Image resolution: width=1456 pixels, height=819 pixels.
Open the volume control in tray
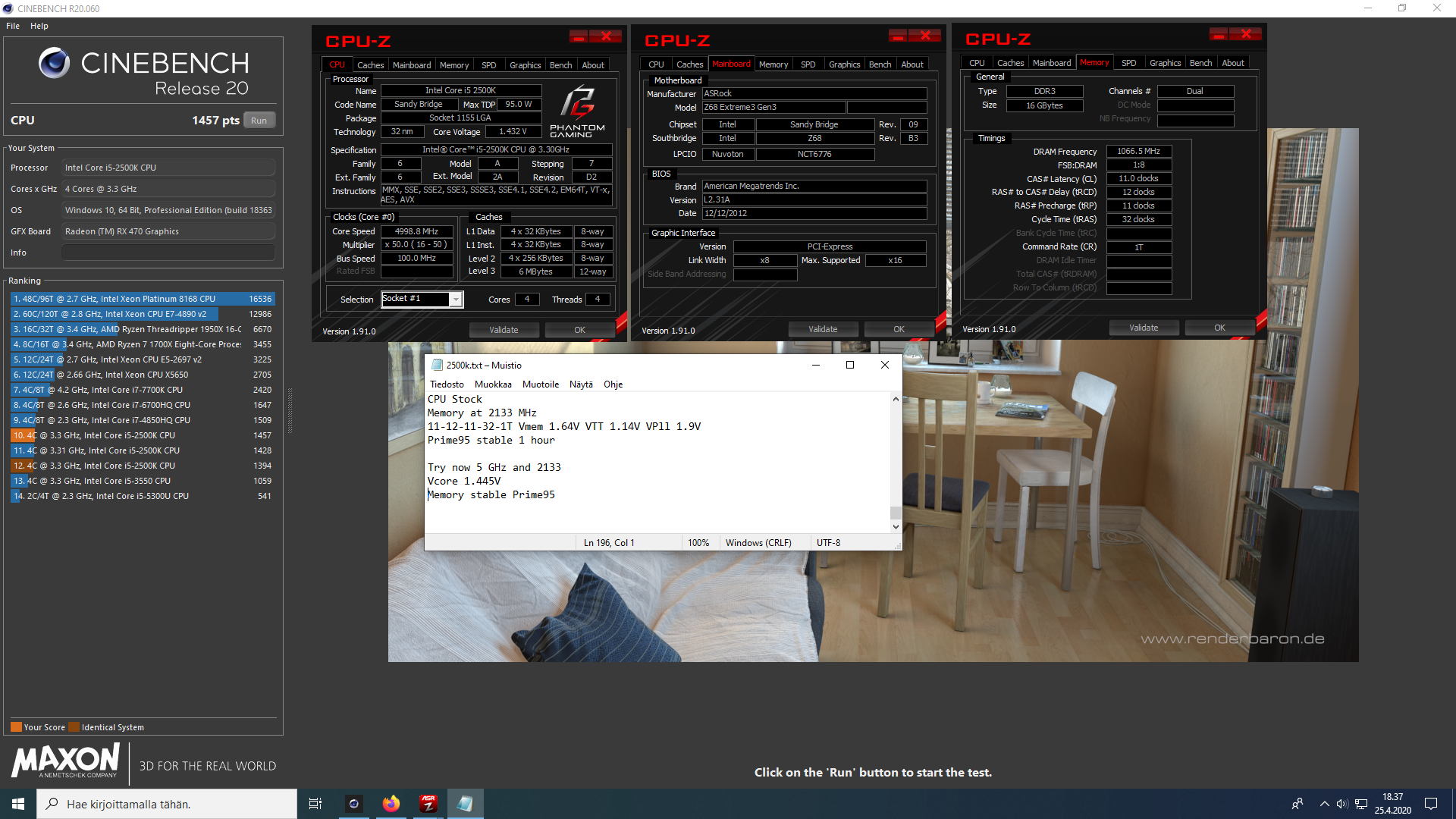(1342, 804)
